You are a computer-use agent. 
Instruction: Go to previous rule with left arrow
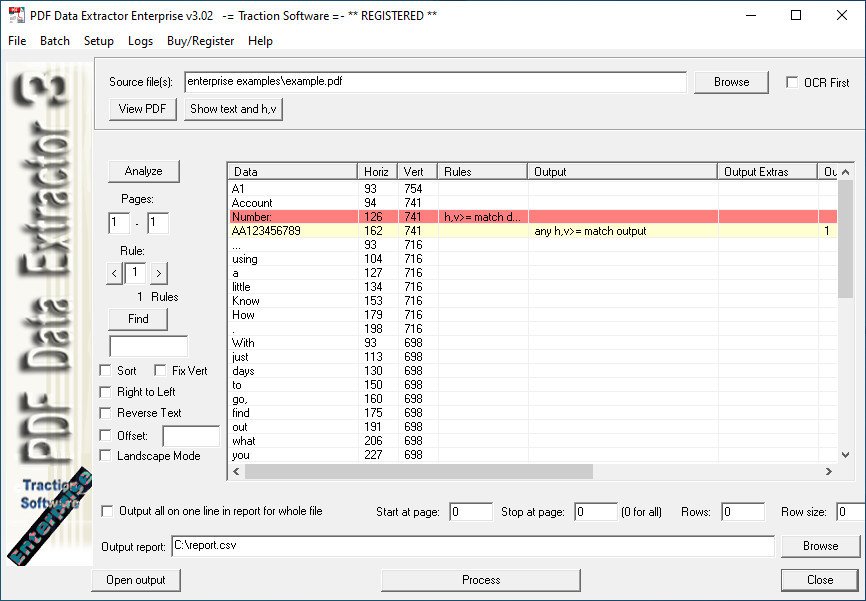click(114, 272)
